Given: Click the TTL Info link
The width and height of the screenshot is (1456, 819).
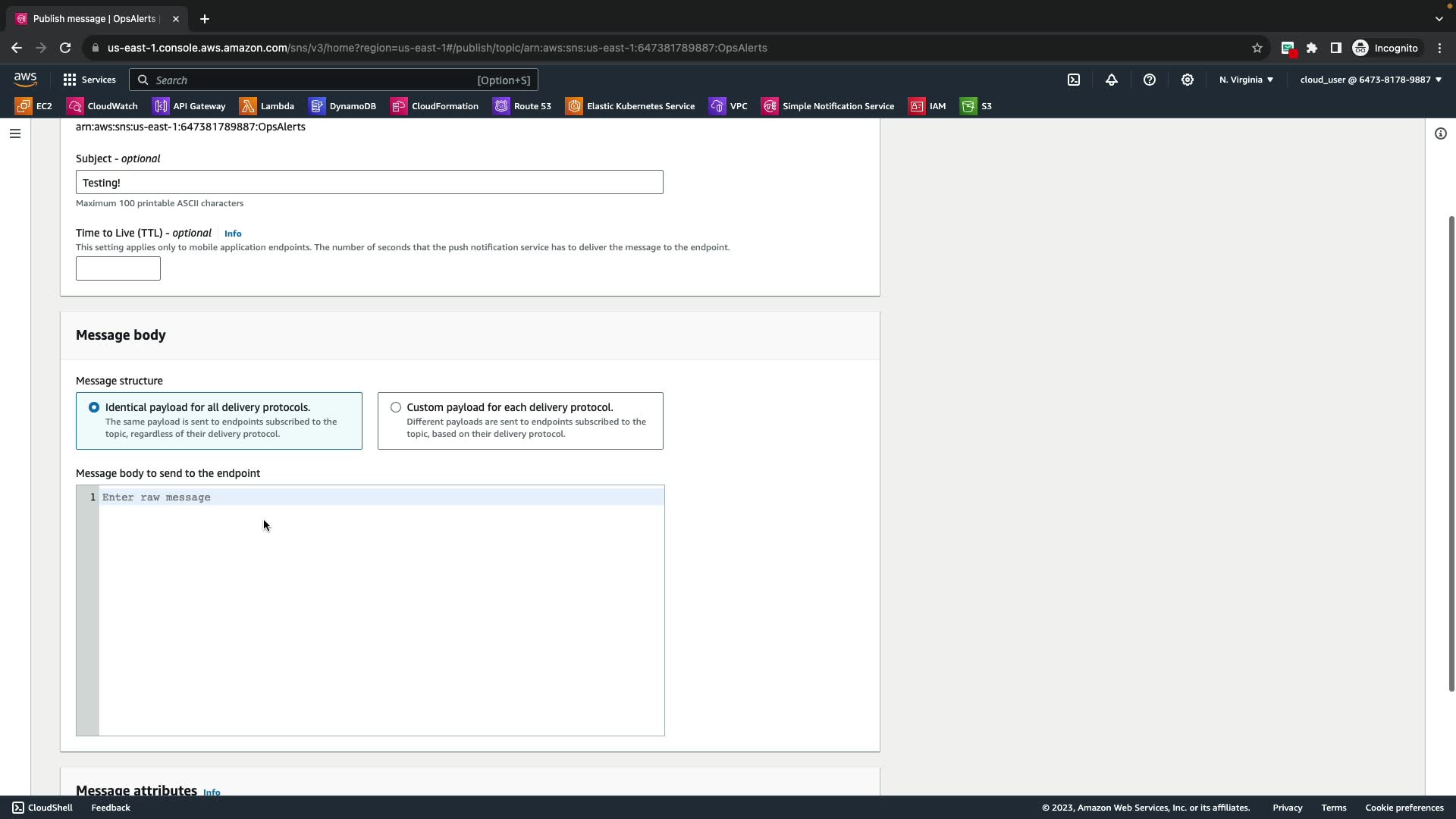Looking at the screenshot, I should [233, 234].
